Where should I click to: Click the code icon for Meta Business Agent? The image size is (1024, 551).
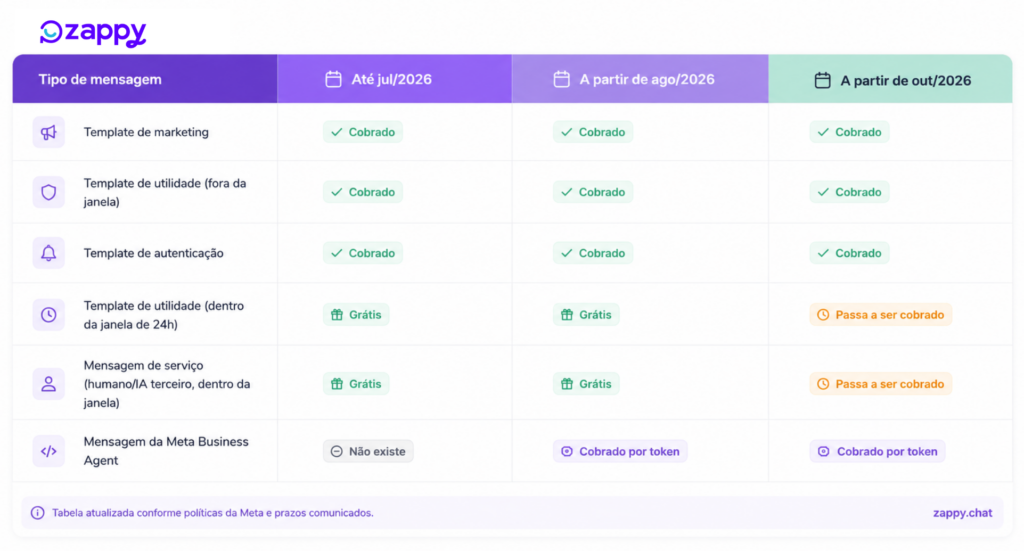point(48,451)
